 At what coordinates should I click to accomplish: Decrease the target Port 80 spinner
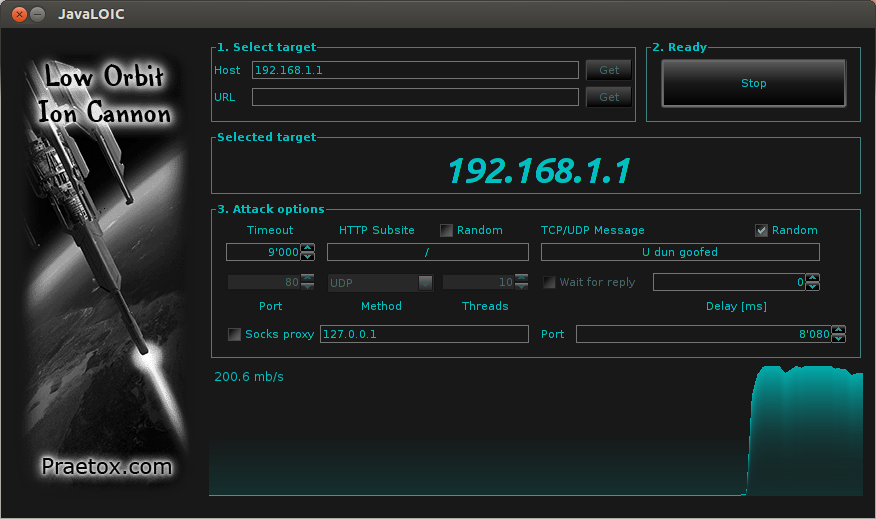click(x=307, y=286)
